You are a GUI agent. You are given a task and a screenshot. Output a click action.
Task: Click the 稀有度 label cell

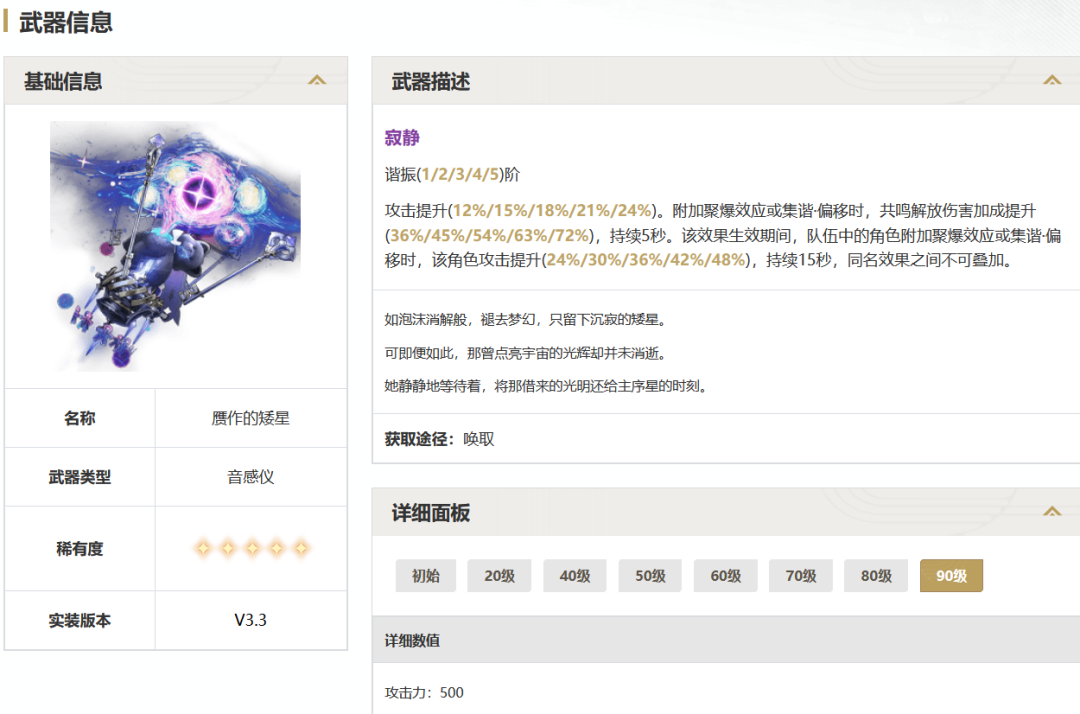(x=80, y=549)
